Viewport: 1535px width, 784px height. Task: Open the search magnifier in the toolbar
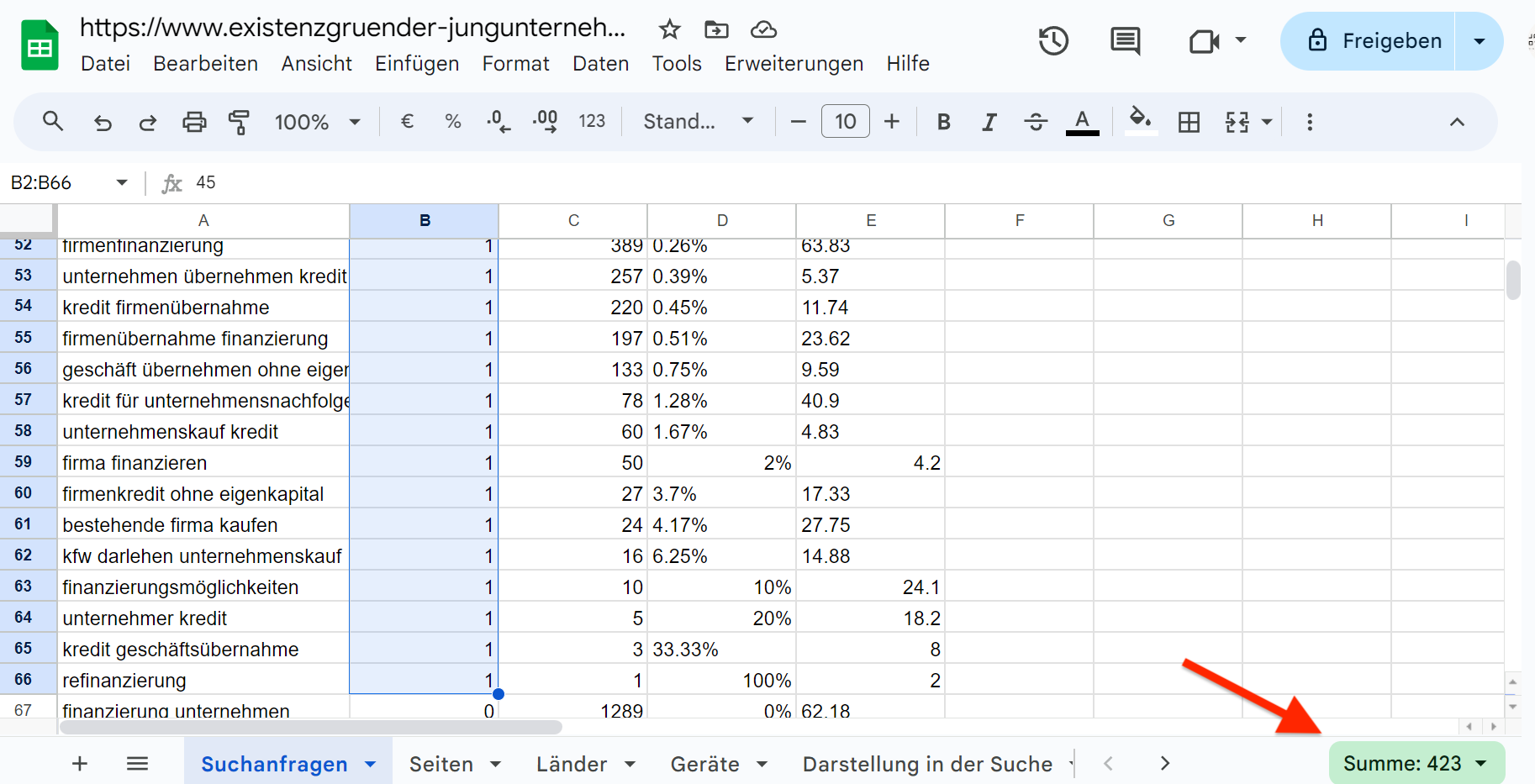click(53, 122)
